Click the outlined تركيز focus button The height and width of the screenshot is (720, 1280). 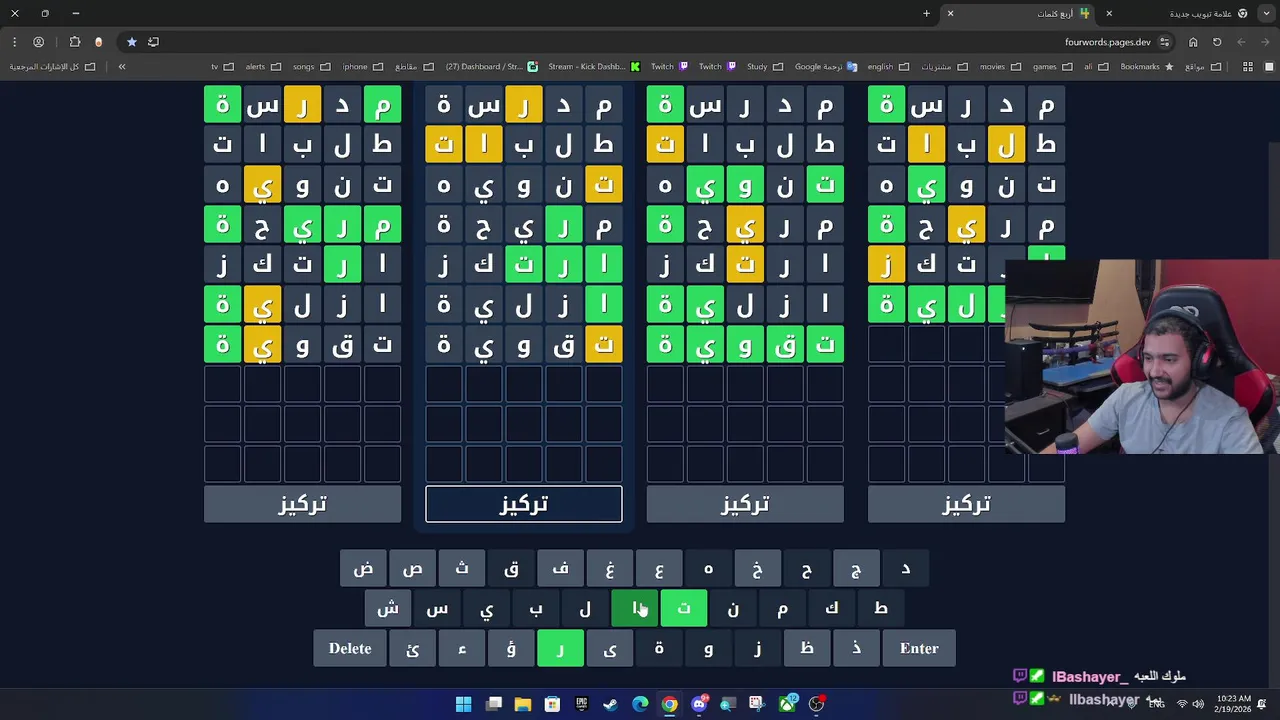click(524, 504)
